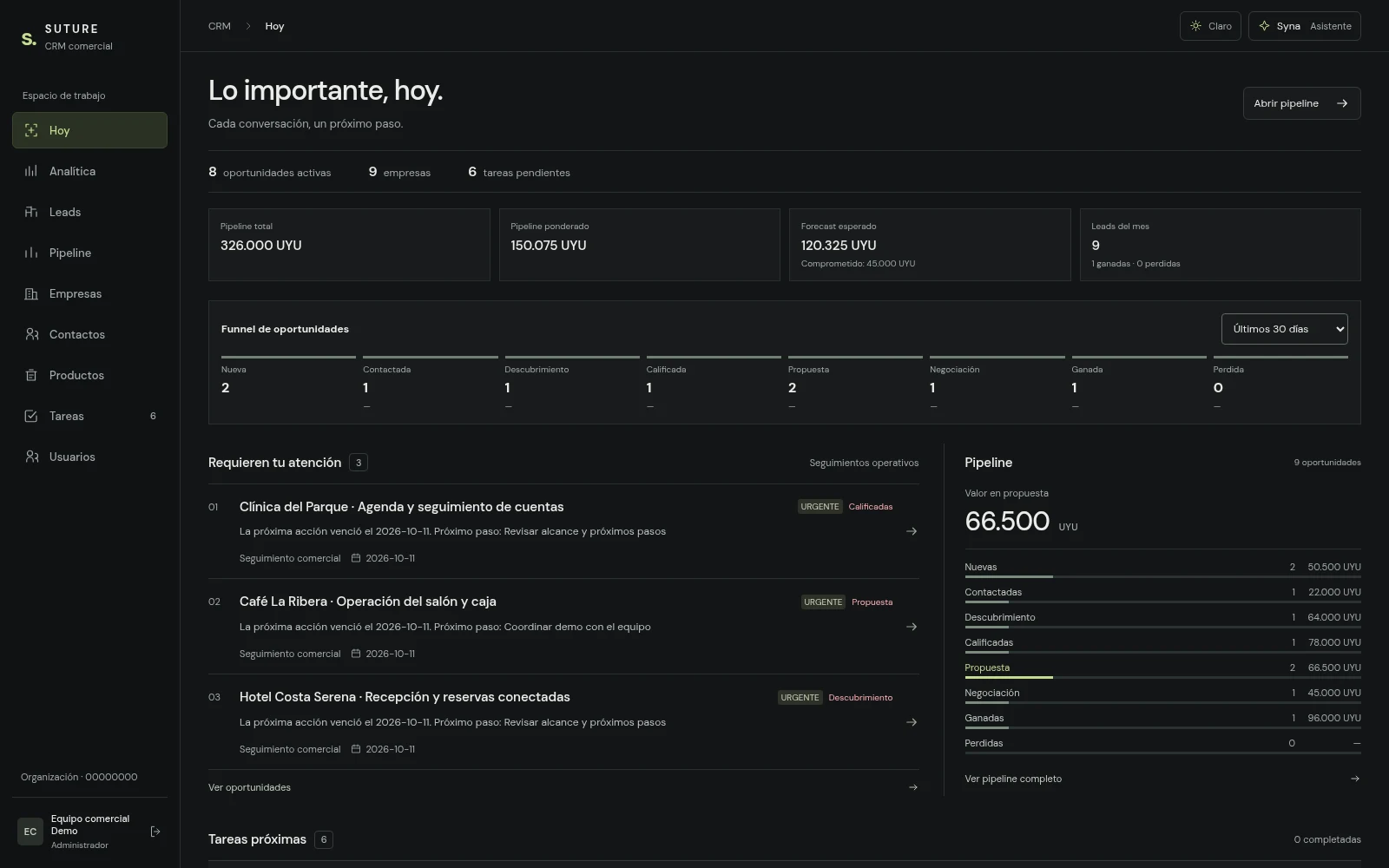1389x868 pixels.
Task: Click the Tareas checkbox icon
Action: point(31,416)
